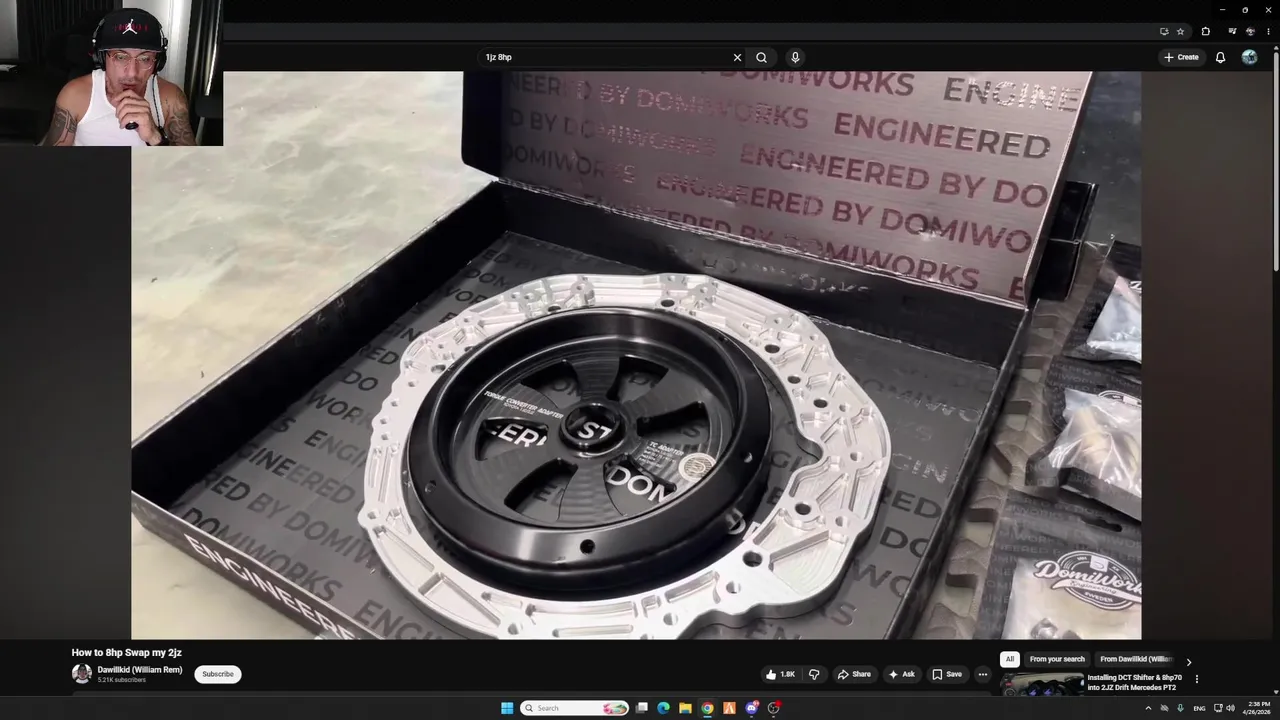This screenshot has height=720, width=1280.
Task: Open options menu for DCT Shifter video
Action: pyautogui.click(x=1196, y=679)
